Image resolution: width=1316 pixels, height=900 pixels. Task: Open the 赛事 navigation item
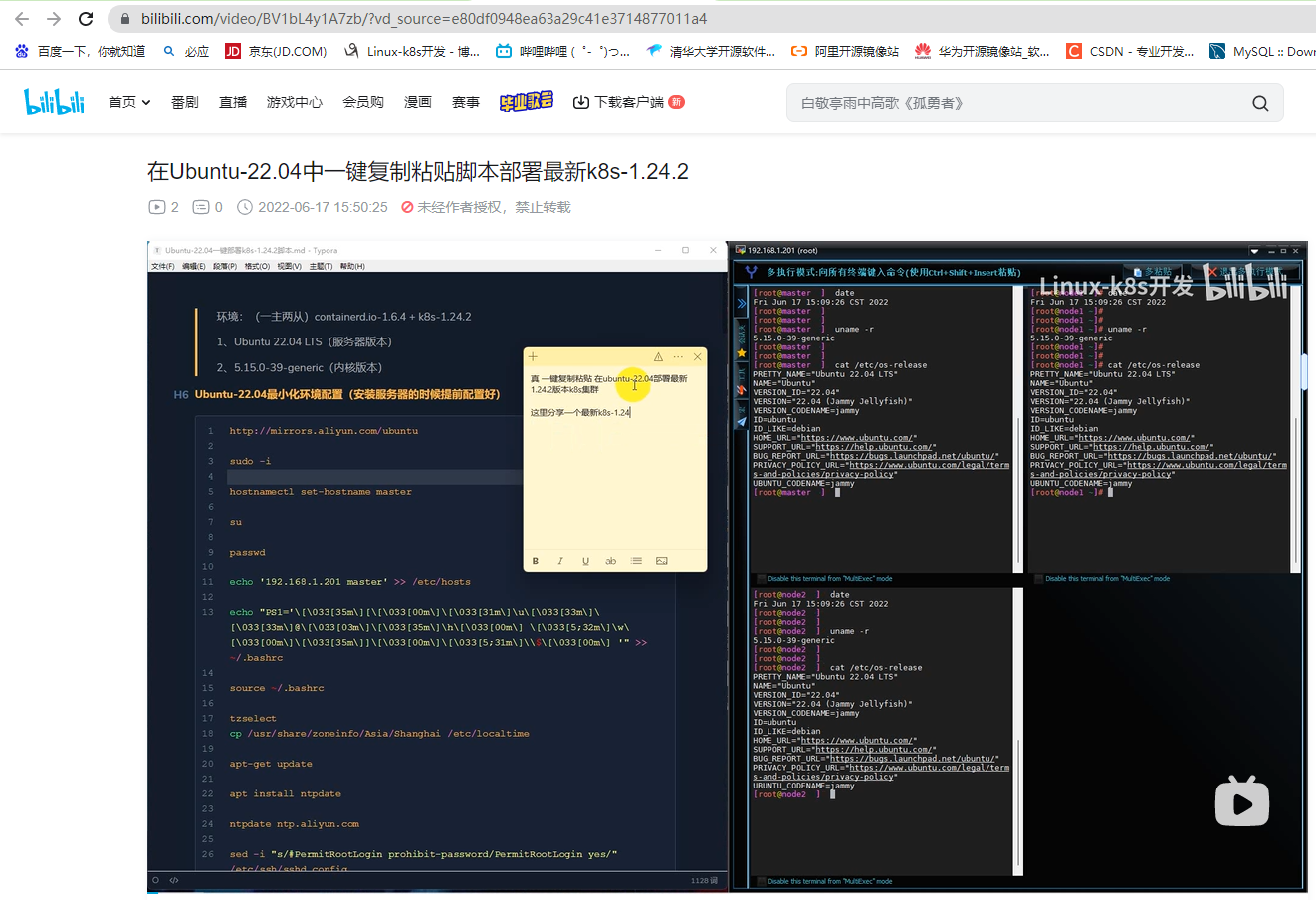pos(466,102)
